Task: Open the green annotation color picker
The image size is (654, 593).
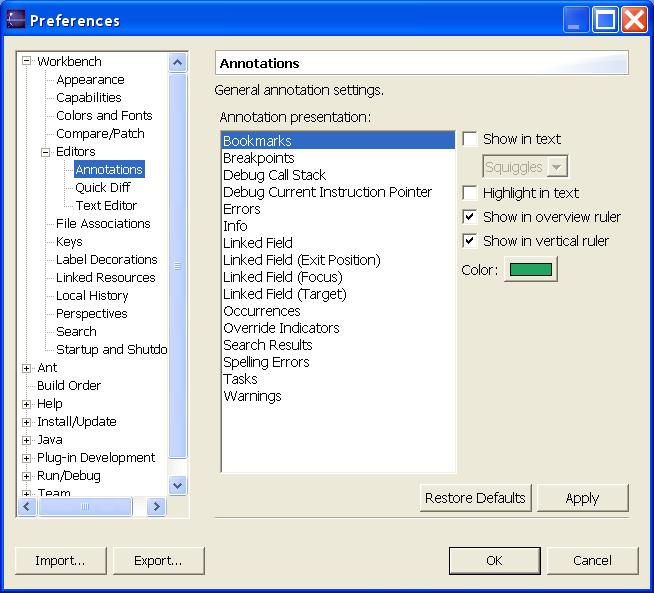Action: (x=530, y=270)
